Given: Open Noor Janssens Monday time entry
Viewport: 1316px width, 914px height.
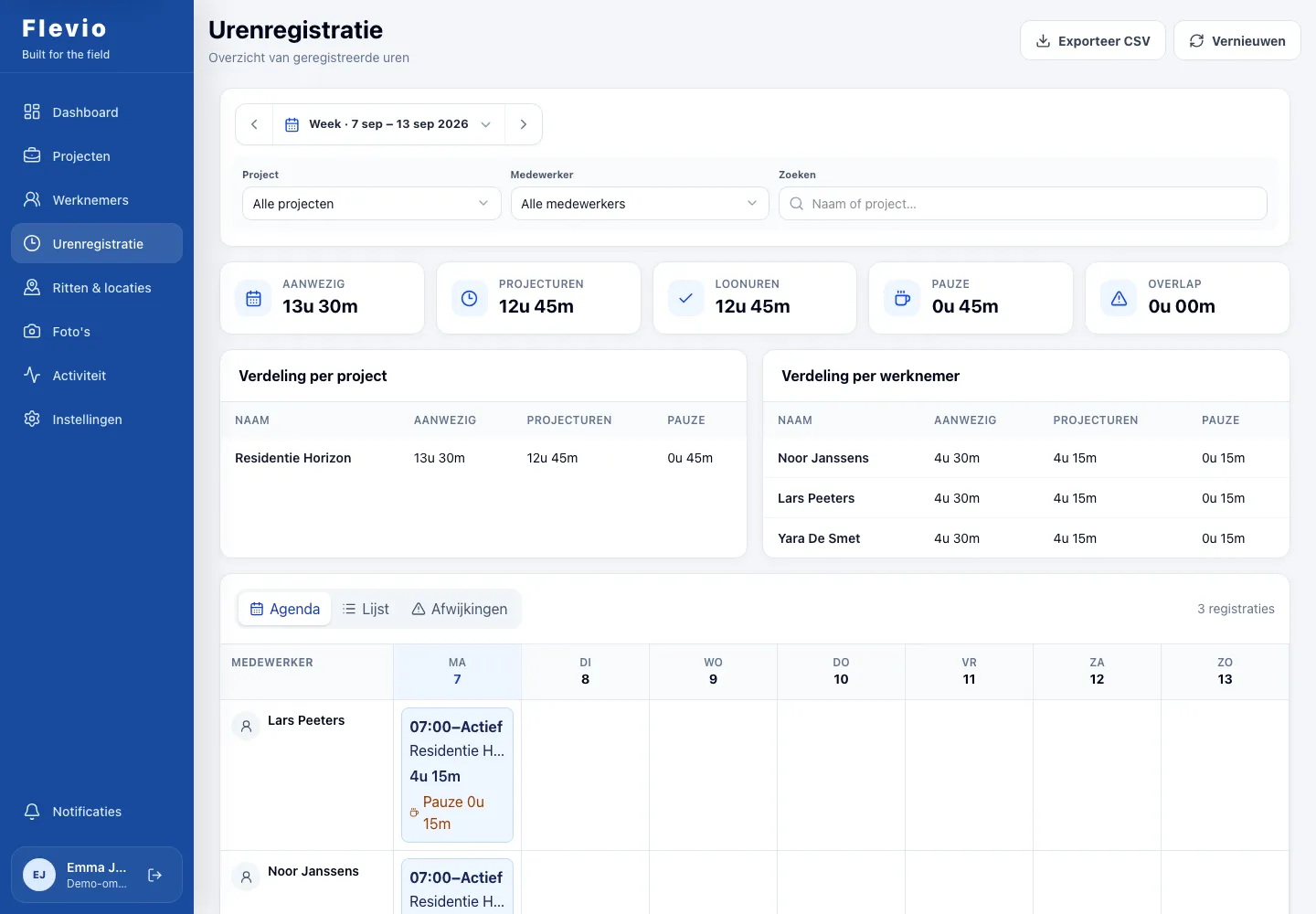Looking at the screenshot, I should (x=457, y=887).
